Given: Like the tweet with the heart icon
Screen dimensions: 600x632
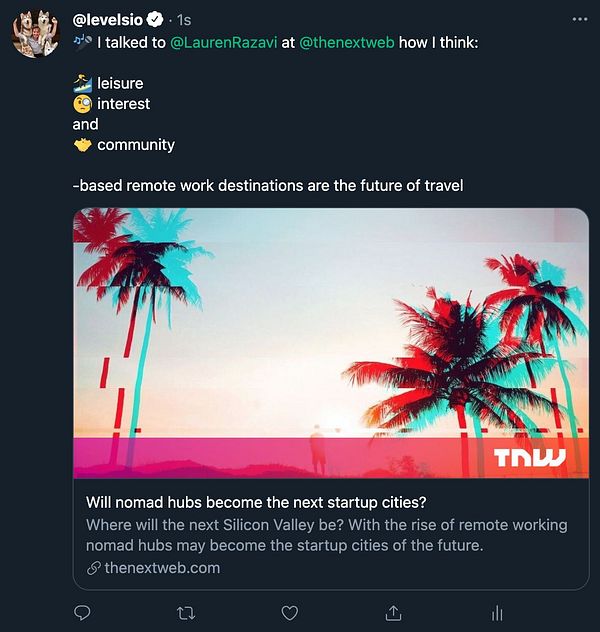Looking at the screenshot, I should click(x=289, y=612).
